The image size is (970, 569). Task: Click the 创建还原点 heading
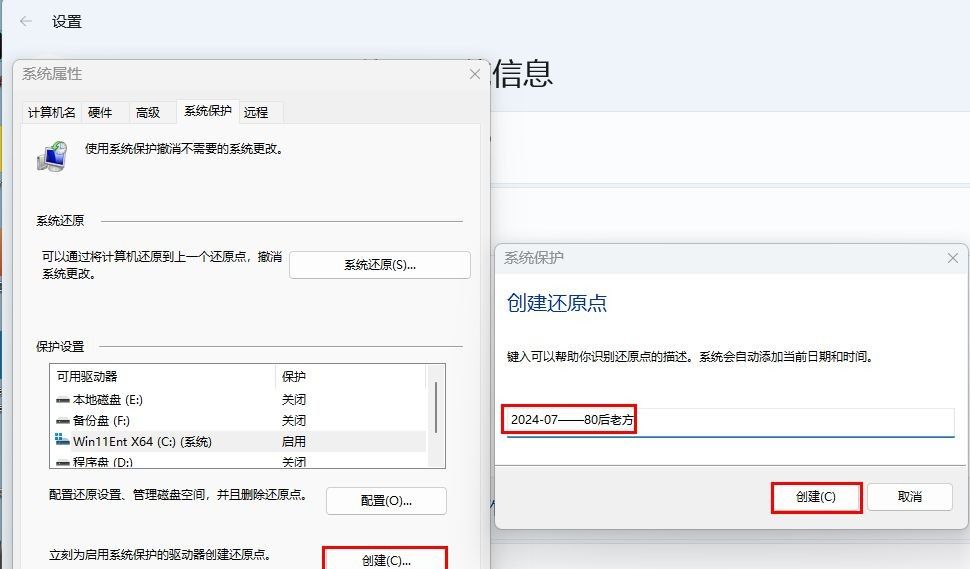pyautogui.click(x=557, y=303)
